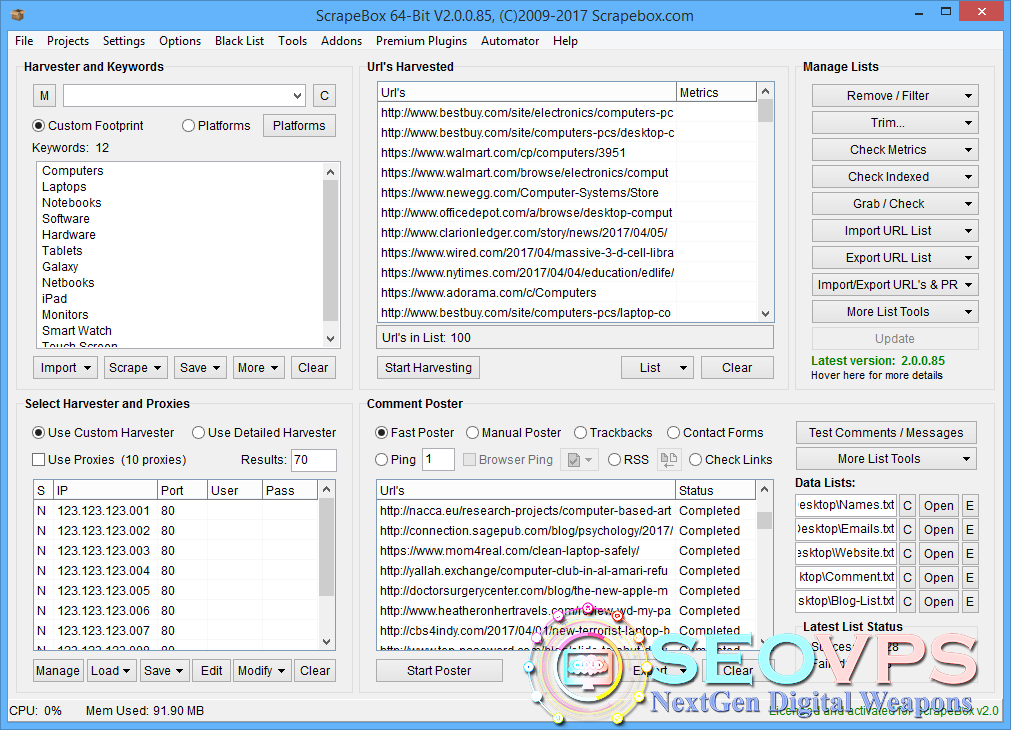
Task: Click the Manage proxies button
Action: click(57, 671)
